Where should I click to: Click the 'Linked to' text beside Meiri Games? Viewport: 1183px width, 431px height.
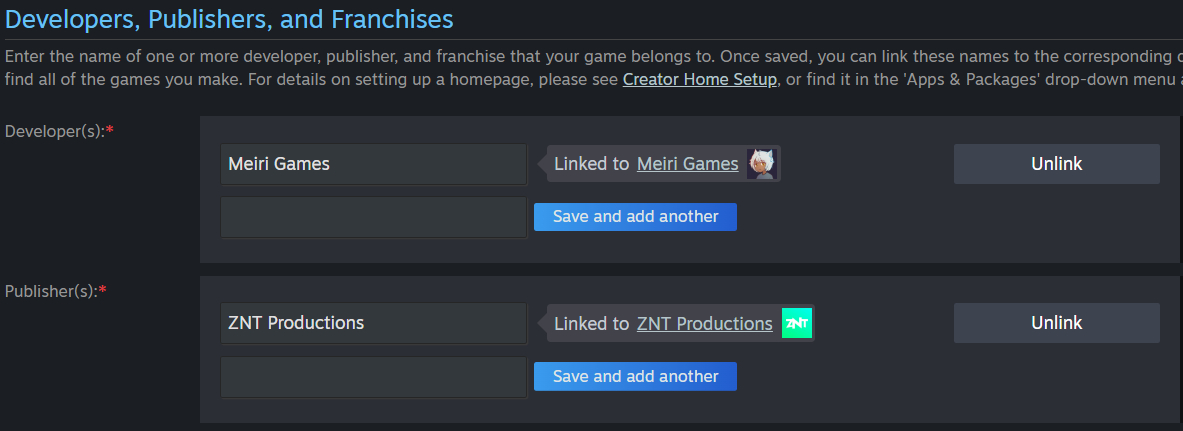click(x=591, y=164)
